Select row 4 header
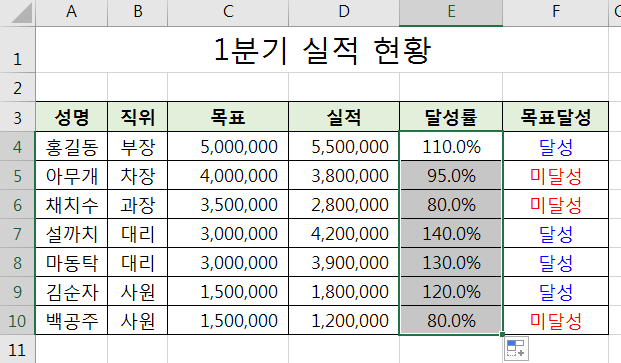 17,146
